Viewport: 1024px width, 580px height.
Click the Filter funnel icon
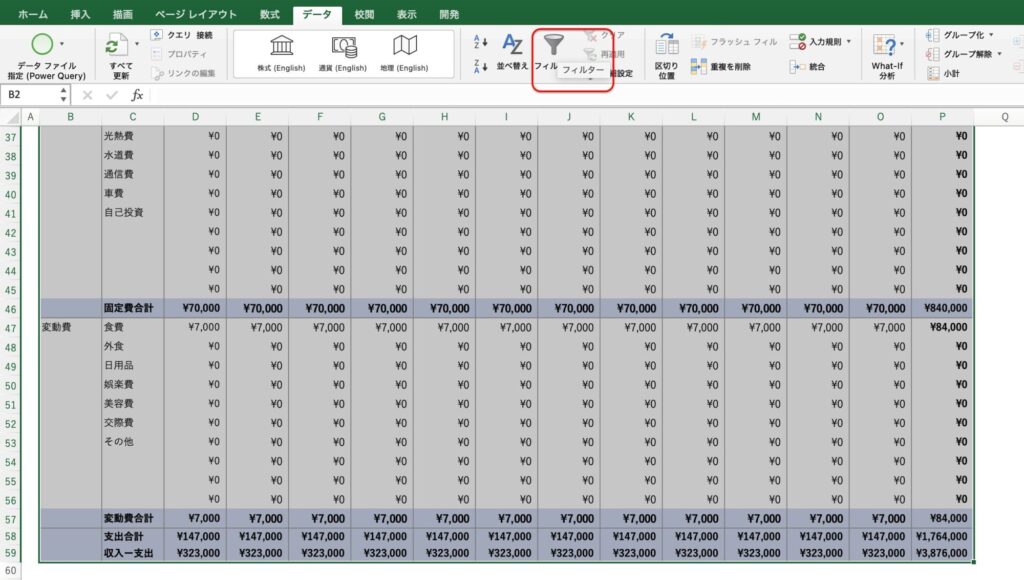[553, 45]
